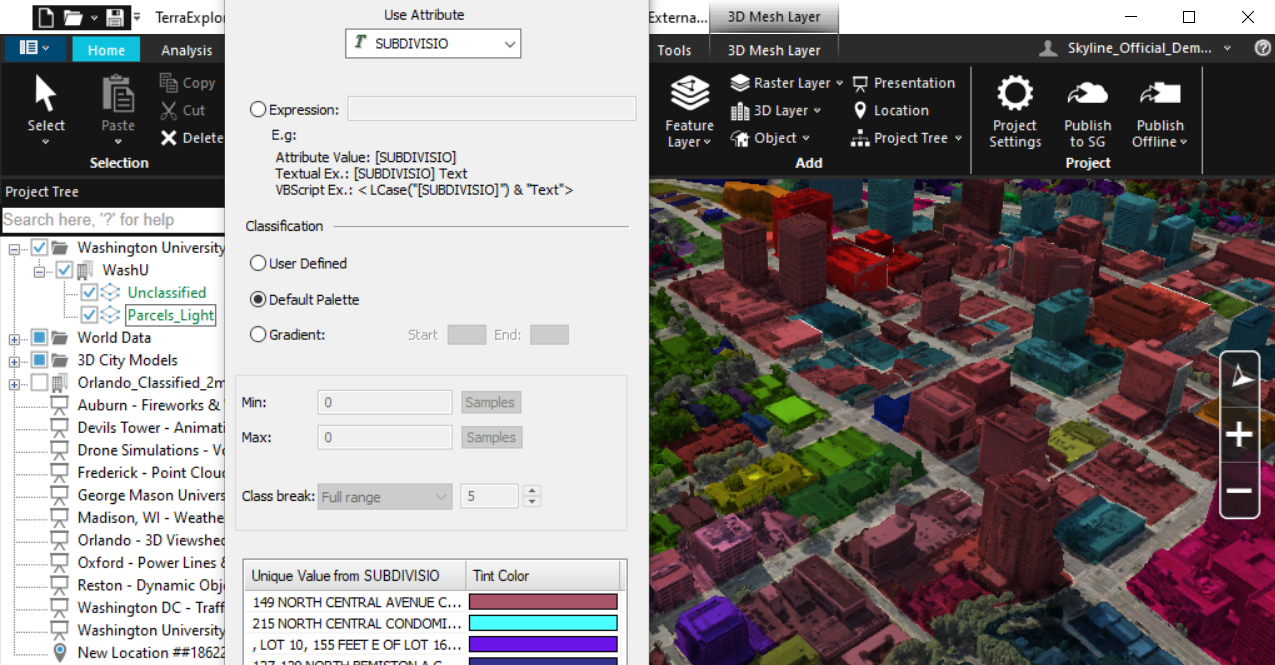Viewport: 1275px width, 665px height.
Task: Select the User Defined classification option
Action: click(x=258, y=263)
